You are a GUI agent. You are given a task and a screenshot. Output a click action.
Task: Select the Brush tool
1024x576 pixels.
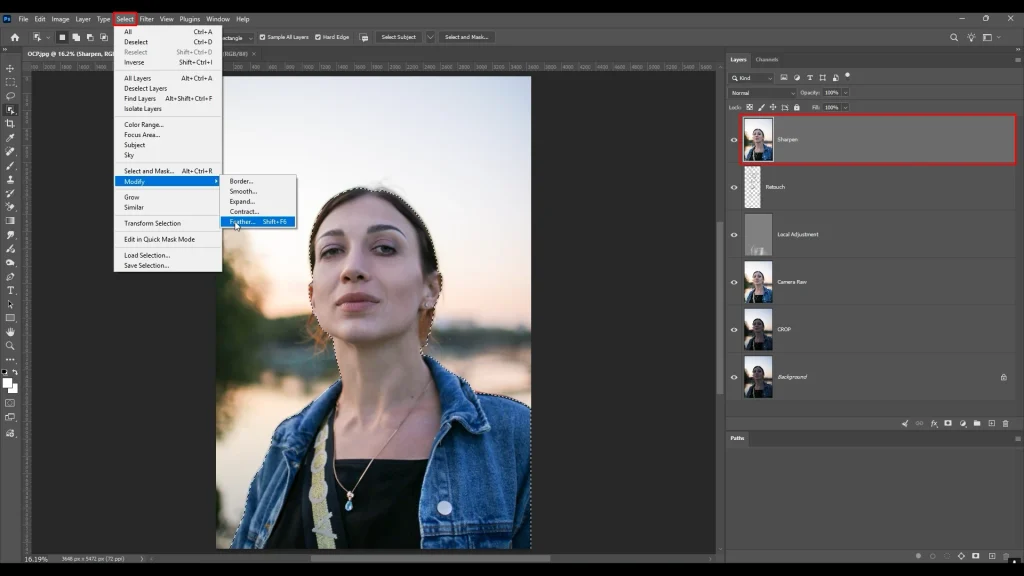click(10, 165)
